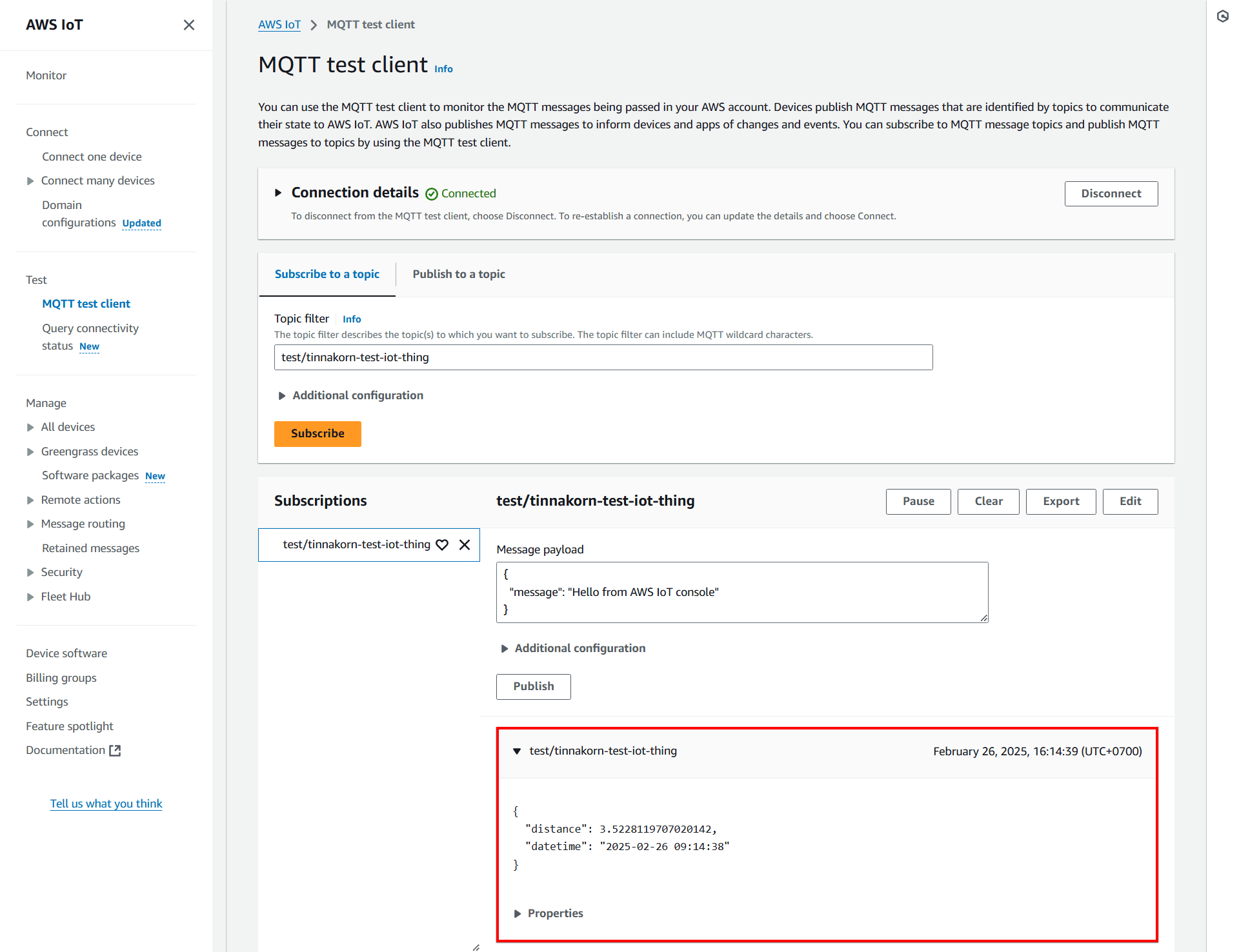Click the Info link next to page title
Screen dimensions: 1239x952
click(x=443, y=69)
